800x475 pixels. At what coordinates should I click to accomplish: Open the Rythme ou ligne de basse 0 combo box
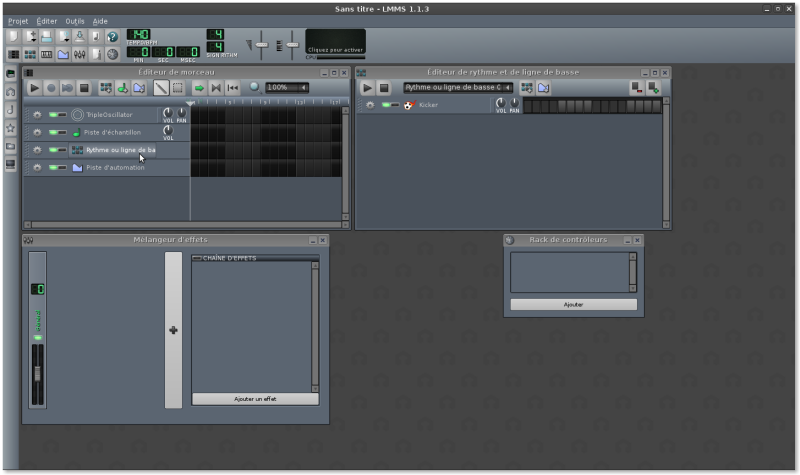tap(458, 87)
